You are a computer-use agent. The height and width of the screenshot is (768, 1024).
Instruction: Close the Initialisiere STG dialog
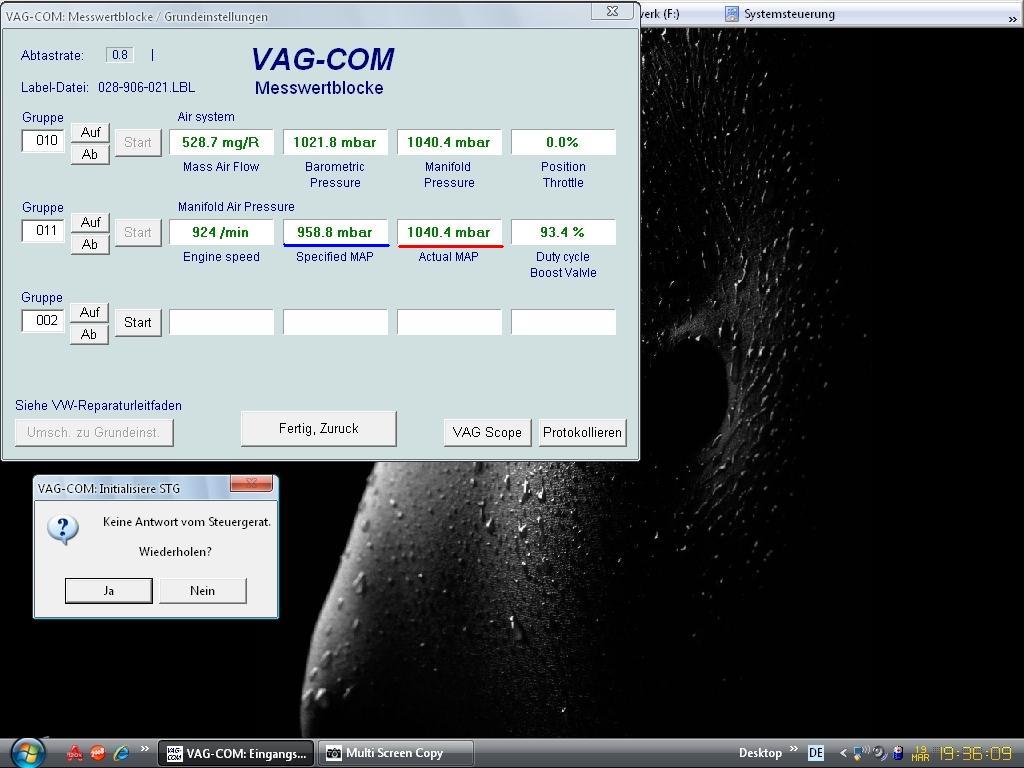[x=251, y=483]
